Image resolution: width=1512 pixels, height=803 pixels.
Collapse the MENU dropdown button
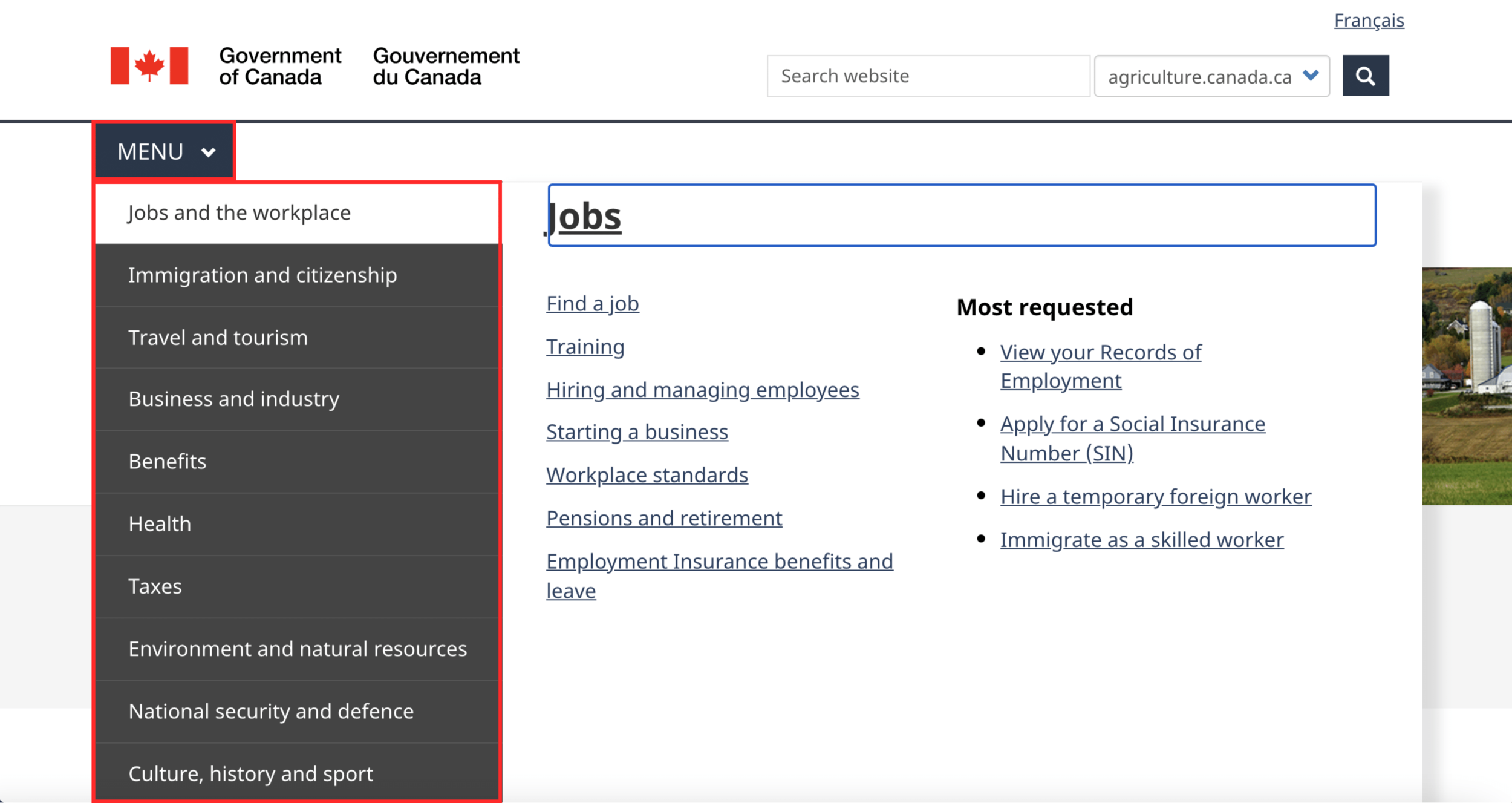pyautogui.click(x=165, y=151)
